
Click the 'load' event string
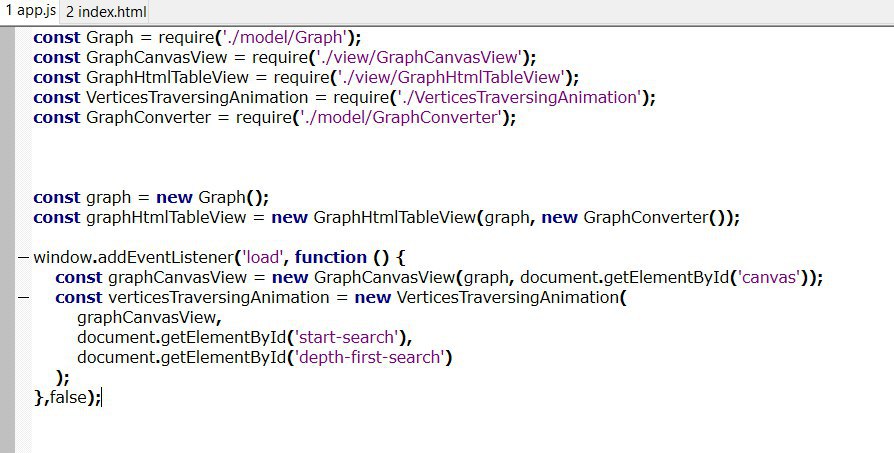[x=263, y=258]
